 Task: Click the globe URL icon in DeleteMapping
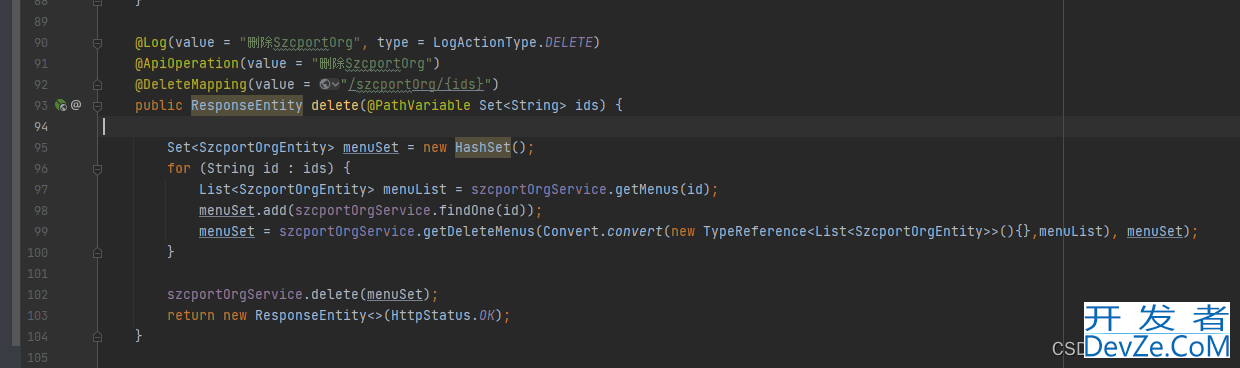pyautogui.click(x=324, y=84)
